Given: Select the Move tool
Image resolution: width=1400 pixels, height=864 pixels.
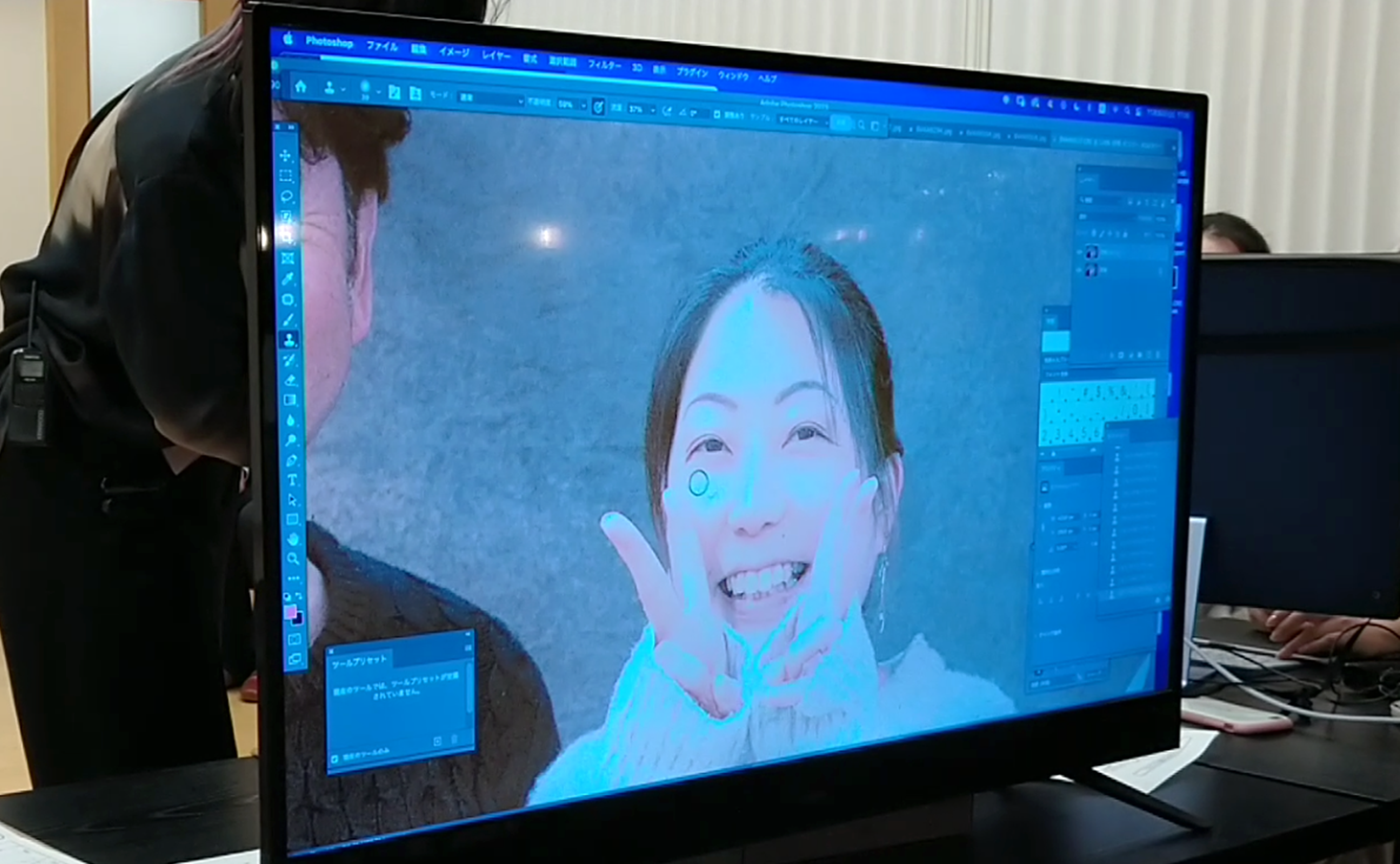Looking at the screenshot, I should tap(286, 156).
